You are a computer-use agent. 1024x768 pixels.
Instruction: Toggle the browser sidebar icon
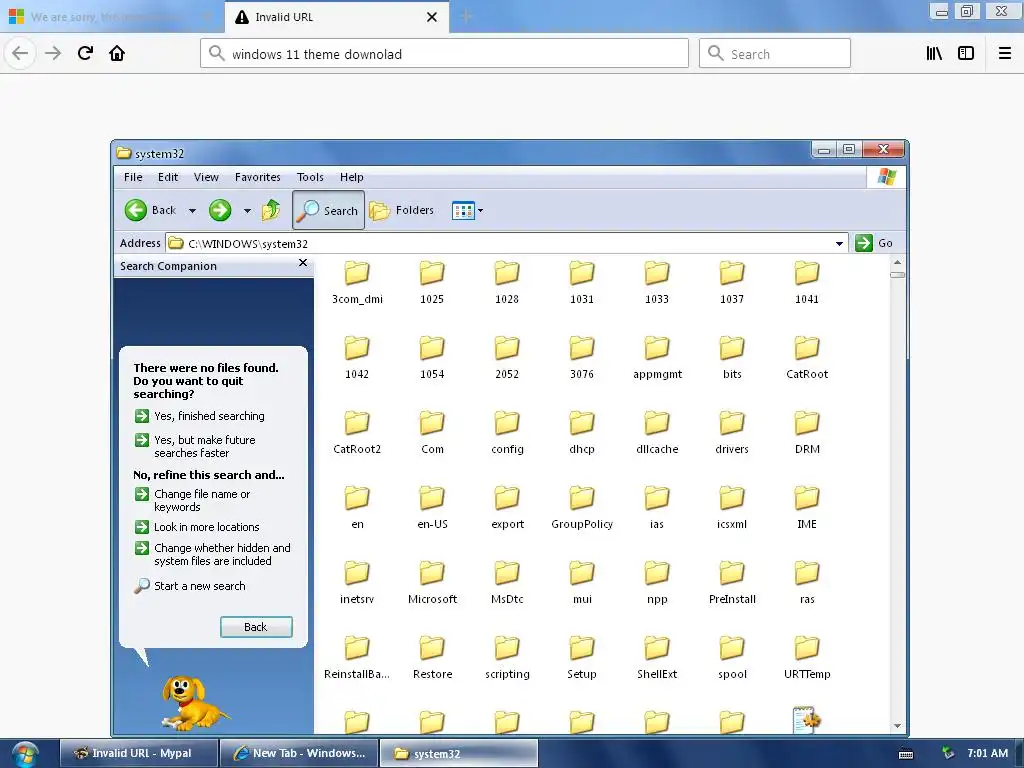click(966, 54)
